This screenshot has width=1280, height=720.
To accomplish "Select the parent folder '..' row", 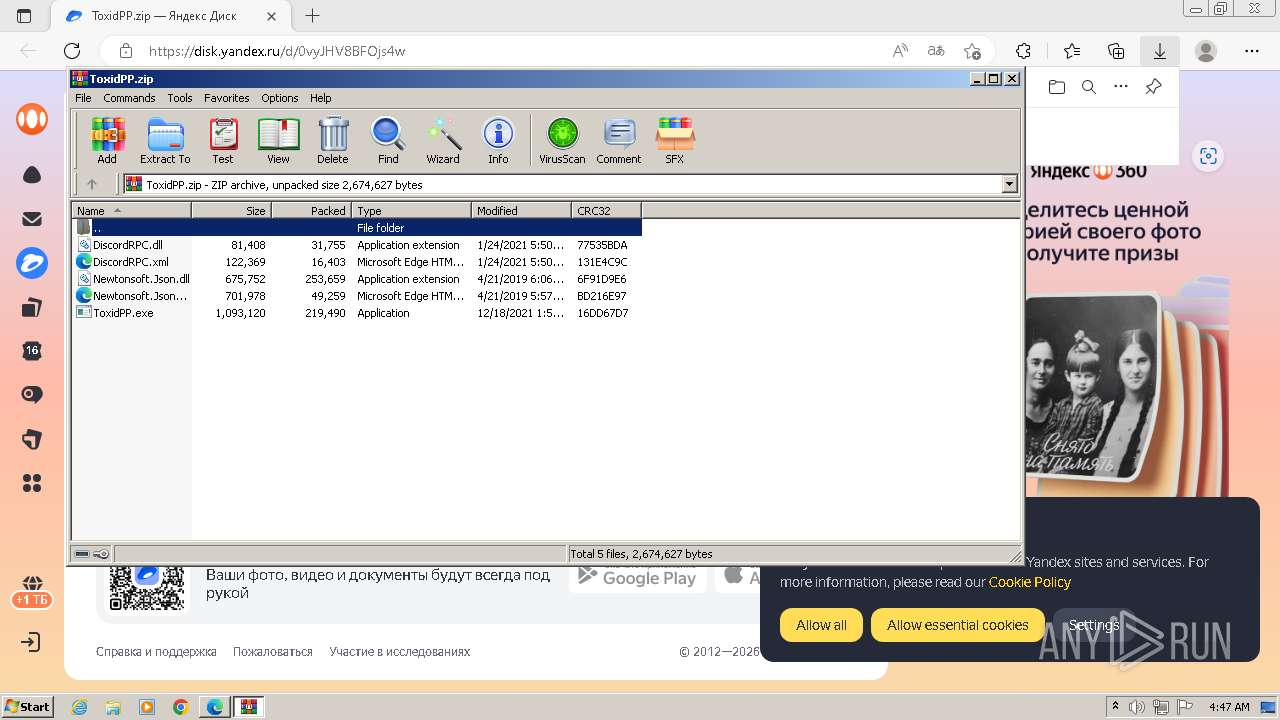I will pos(357,228).
